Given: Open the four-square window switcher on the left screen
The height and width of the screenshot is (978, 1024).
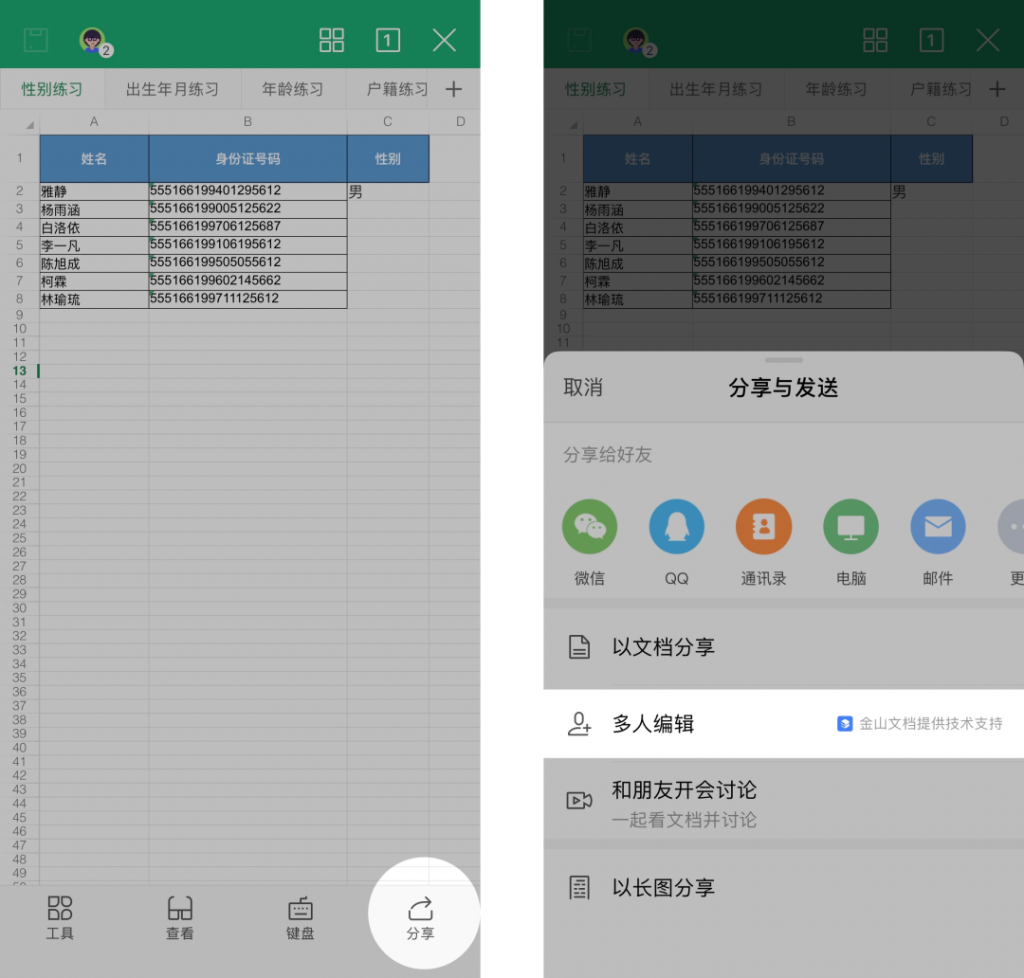Looking at the screenshot, I should tap(331, 40).
